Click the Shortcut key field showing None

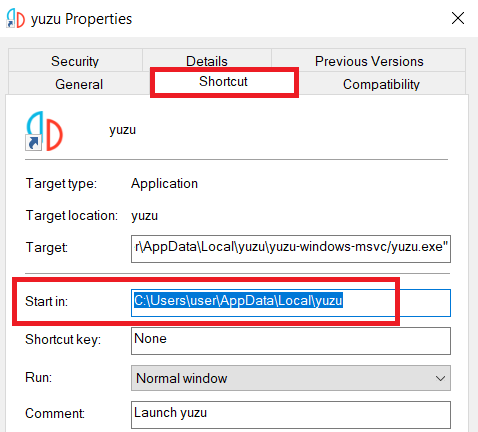coord(291,341)
